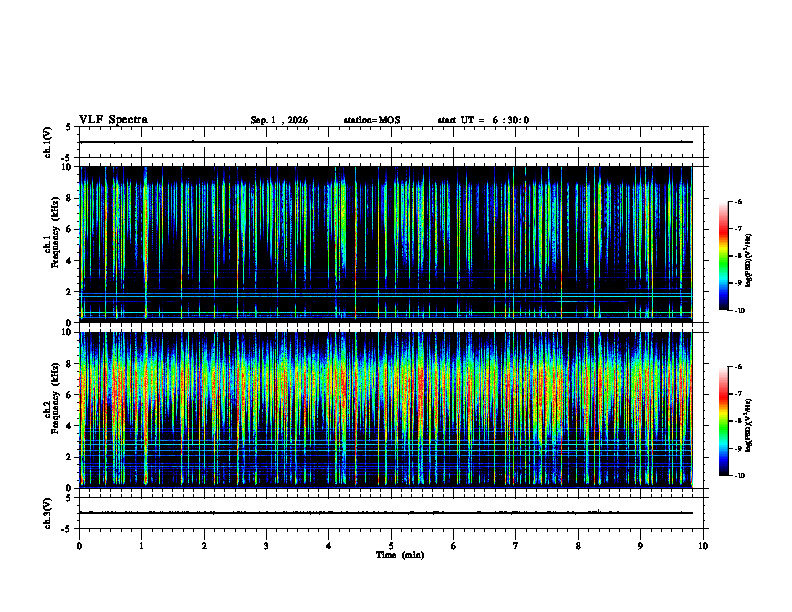Click the ch.2 spectrogram color bar
The image size is (792, 612).
pos(723,421)
